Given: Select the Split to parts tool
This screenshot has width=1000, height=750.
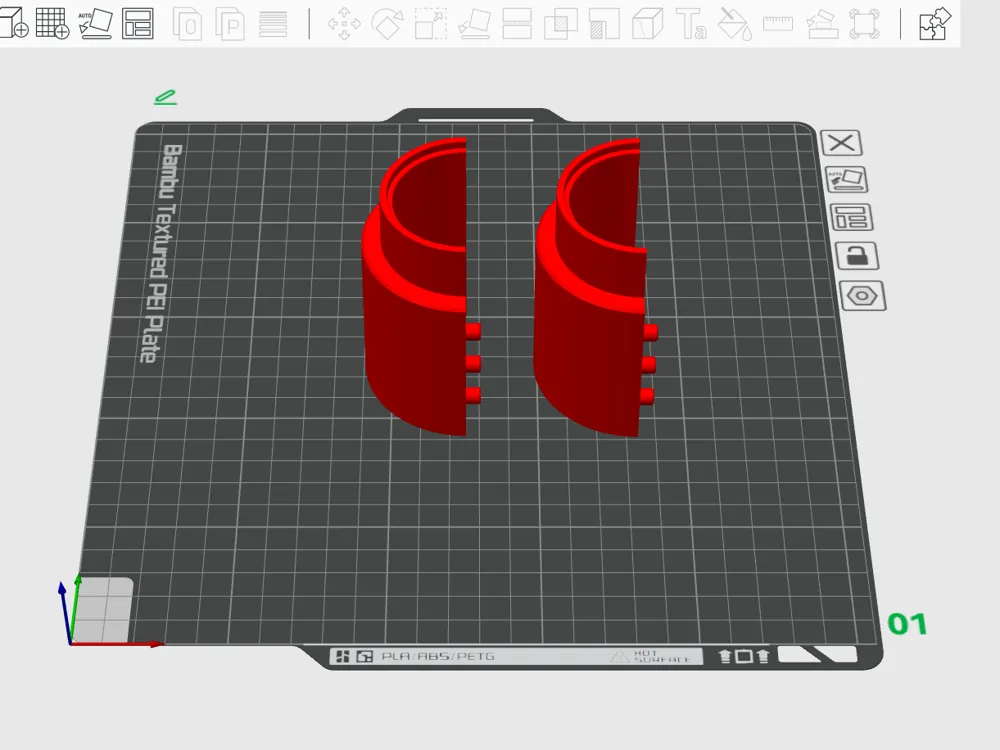Looking at the screenshot, I should [230, 24].
